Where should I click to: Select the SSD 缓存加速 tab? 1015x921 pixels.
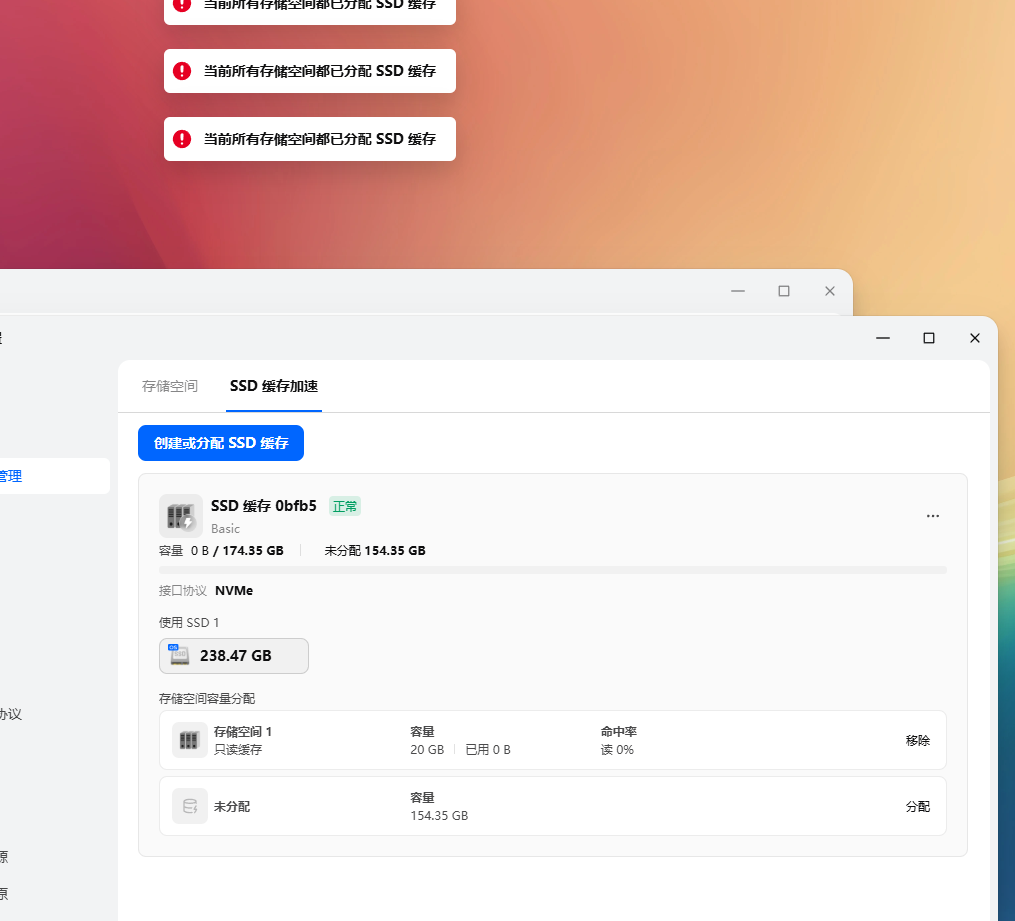click(x=274, y=386)
